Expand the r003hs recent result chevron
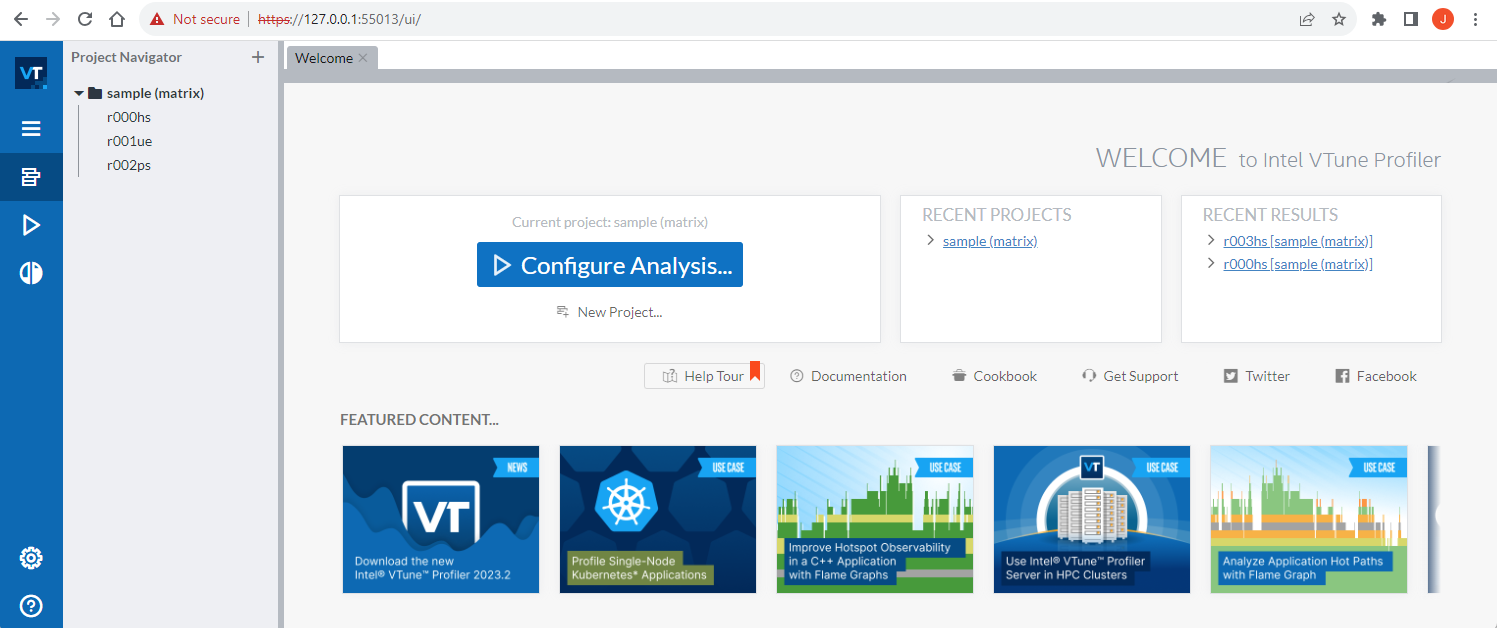This screenshot has width=1497, height=628. click(x=1212, y=240)
